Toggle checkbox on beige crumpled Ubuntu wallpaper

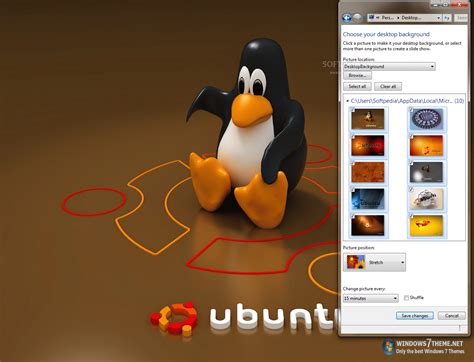point(411,190)
